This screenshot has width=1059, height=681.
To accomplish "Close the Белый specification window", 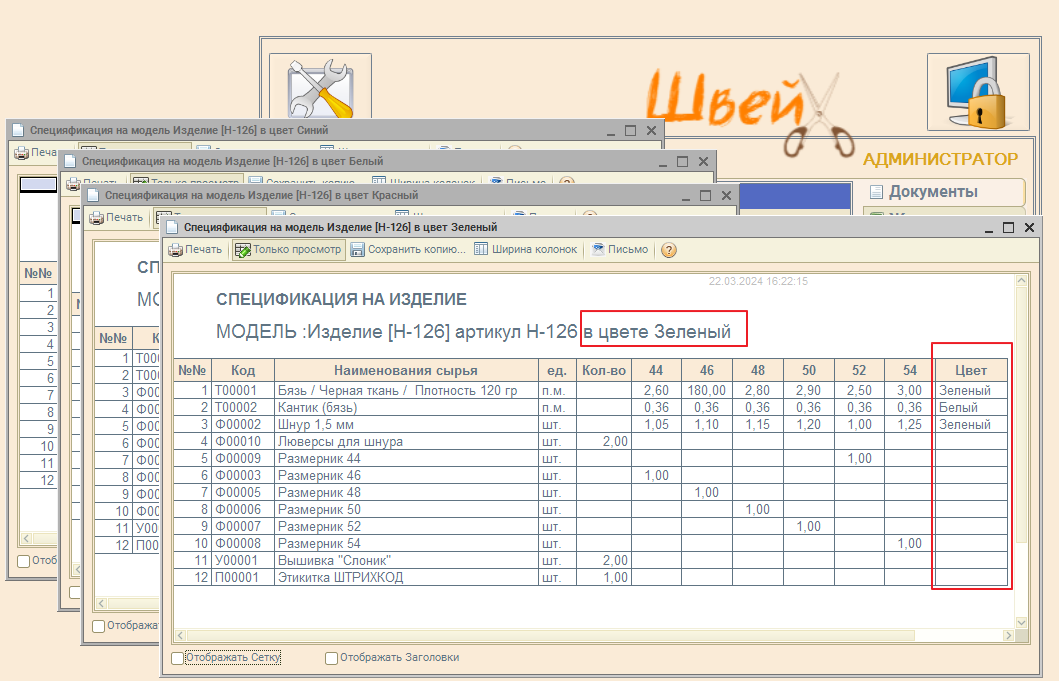I will 703,161.
